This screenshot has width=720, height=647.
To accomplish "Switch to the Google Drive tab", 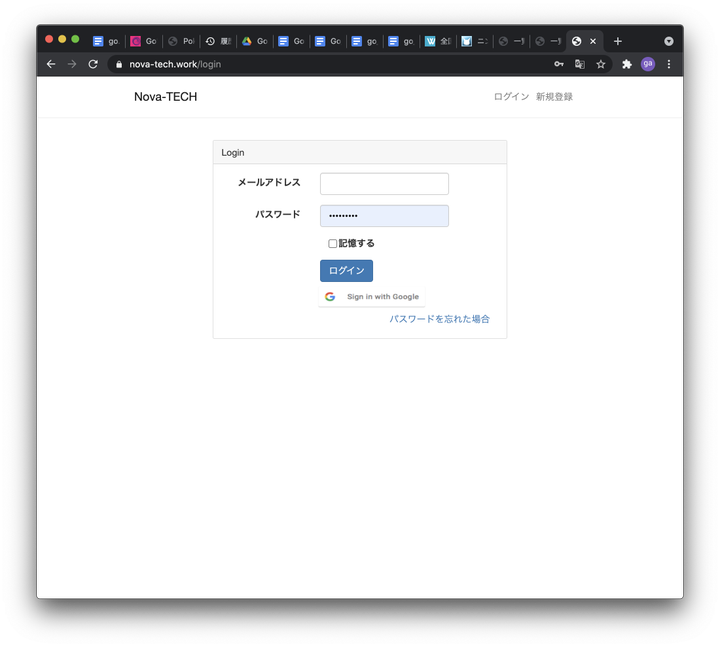I will (x=255, y=41).
